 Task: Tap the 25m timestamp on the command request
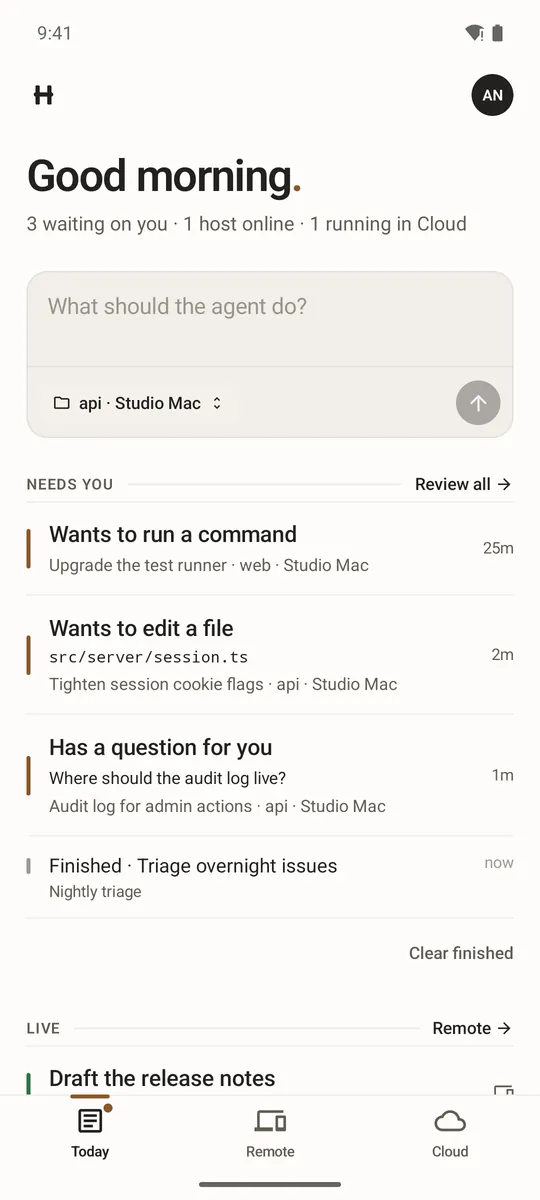pos(498,548)
